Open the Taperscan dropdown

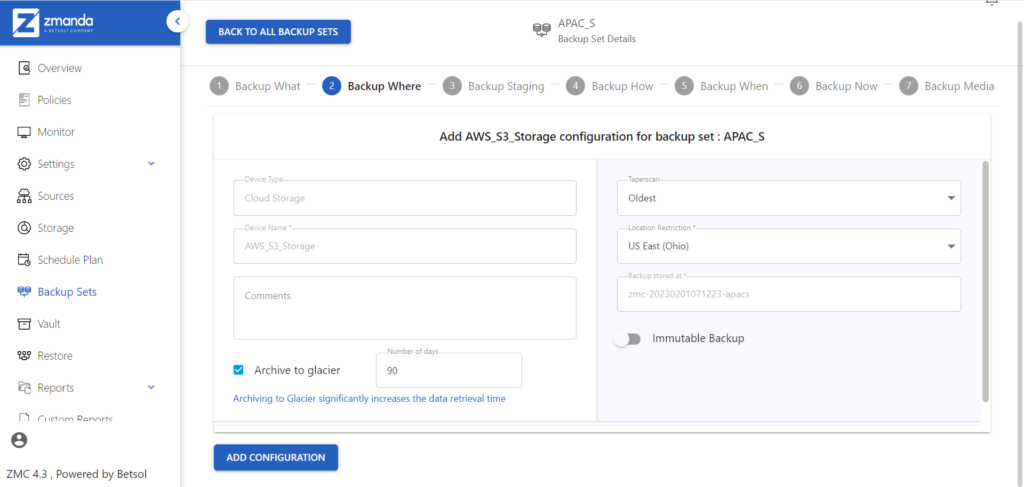click(x=789, y=198)
